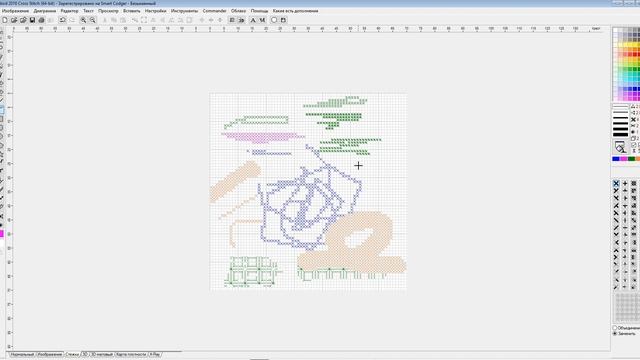This screenshot has height=360, width=640.
Task: Click the circle icon in top toolbar
Action: (274, 20)
